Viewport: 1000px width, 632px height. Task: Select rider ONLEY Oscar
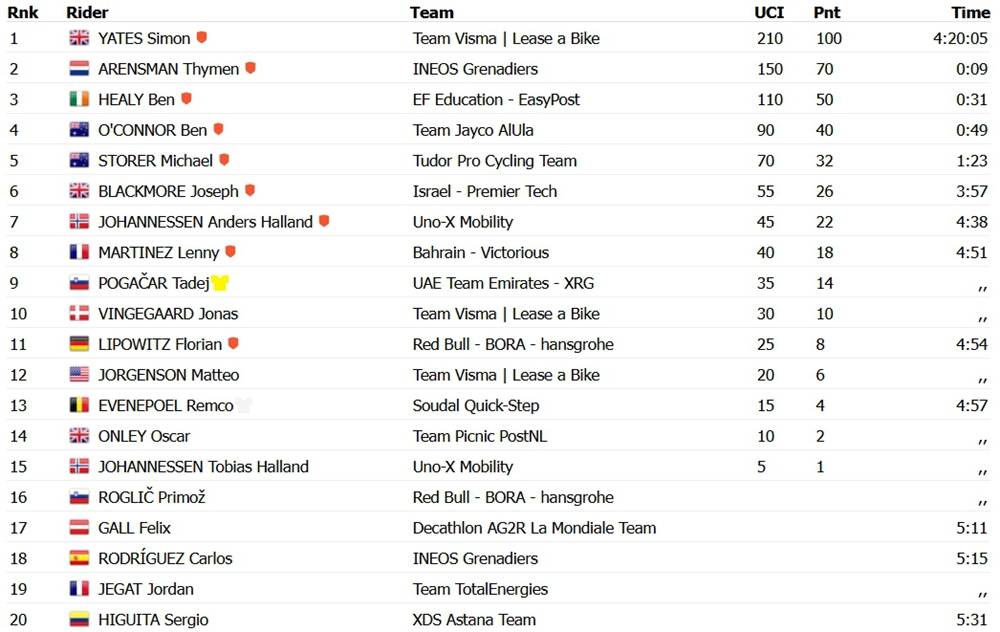144,436
